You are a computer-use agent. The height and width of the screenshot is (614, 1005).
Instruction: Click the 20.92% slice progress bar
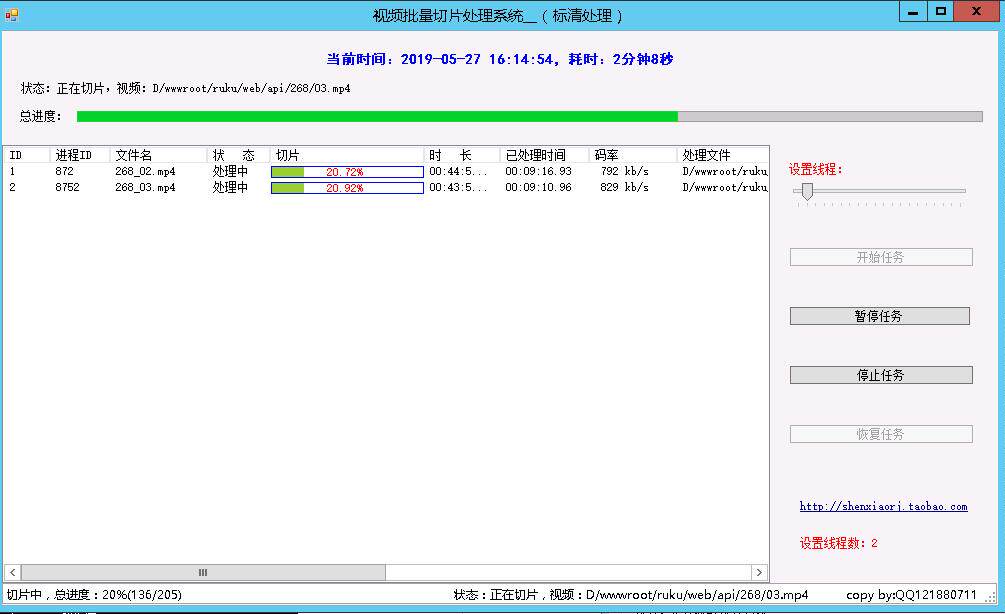coord(347,188)
